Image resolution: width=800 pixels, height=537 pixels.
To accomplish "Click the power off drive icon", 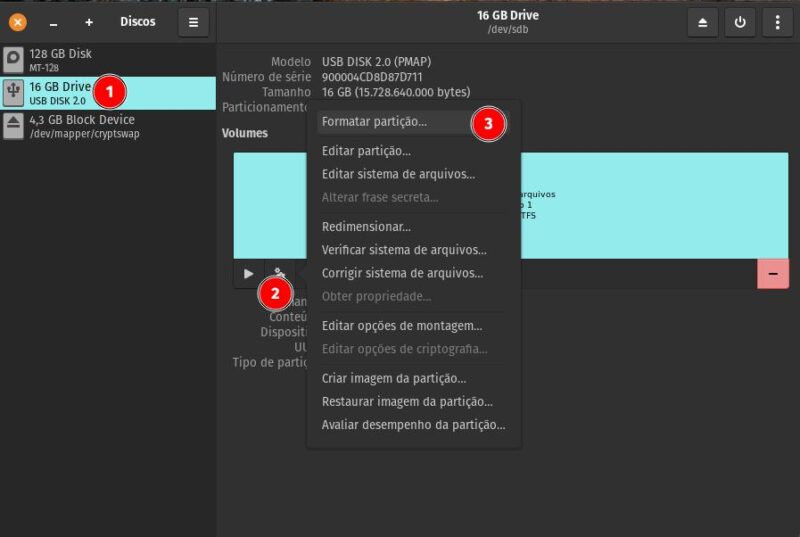I will (x=740, y=22).
